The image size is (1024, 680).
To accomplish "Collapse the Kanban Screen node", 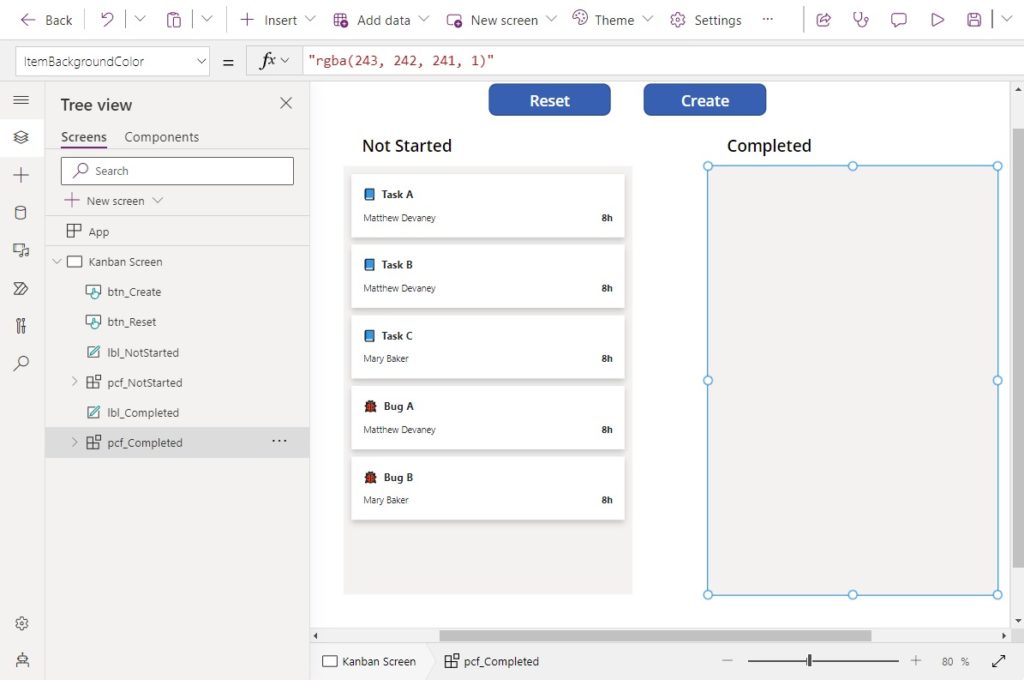I will click(57, 261).
